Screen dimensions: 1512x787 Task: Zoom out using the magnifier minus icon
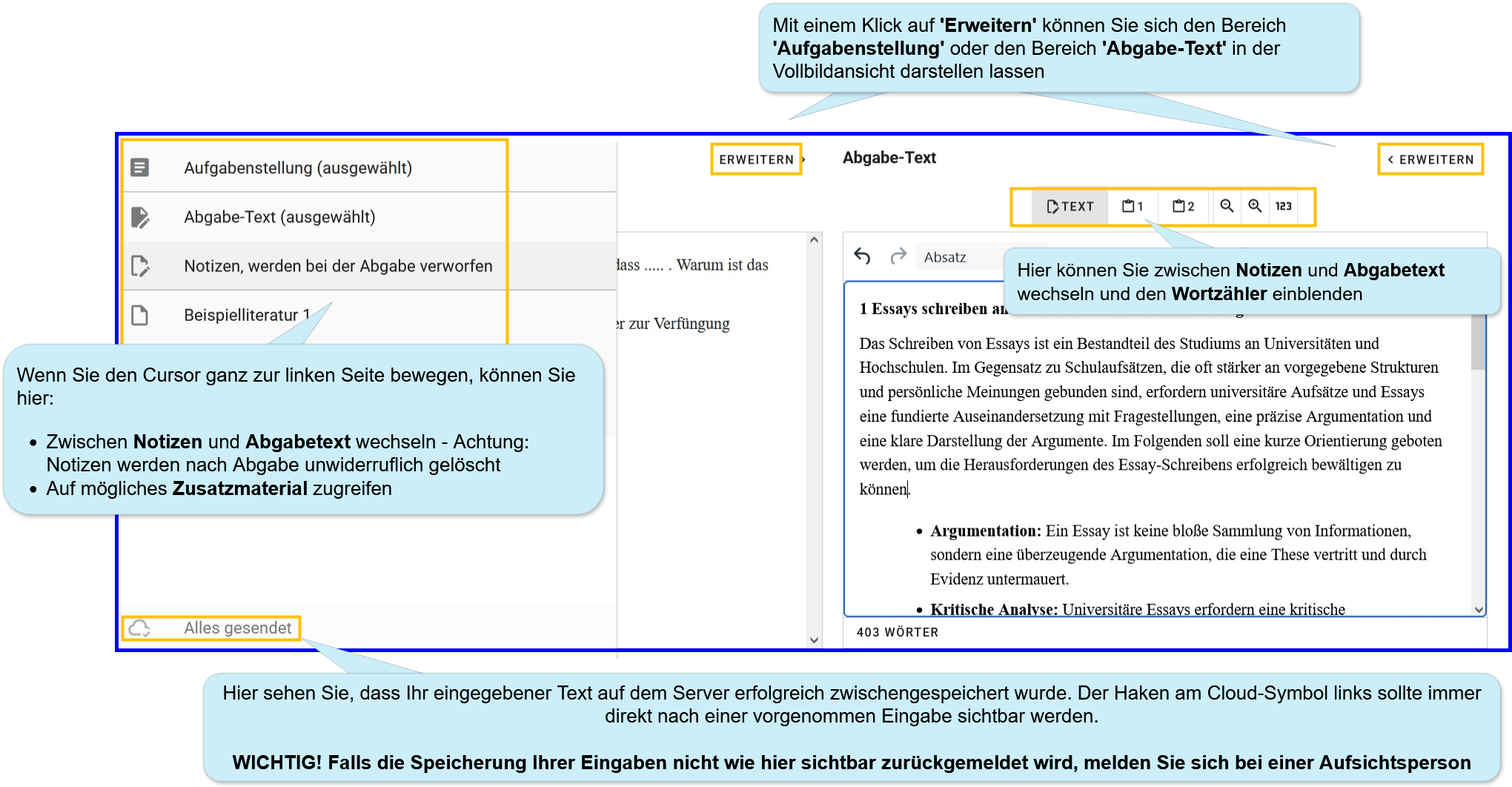pos(1227,206)
